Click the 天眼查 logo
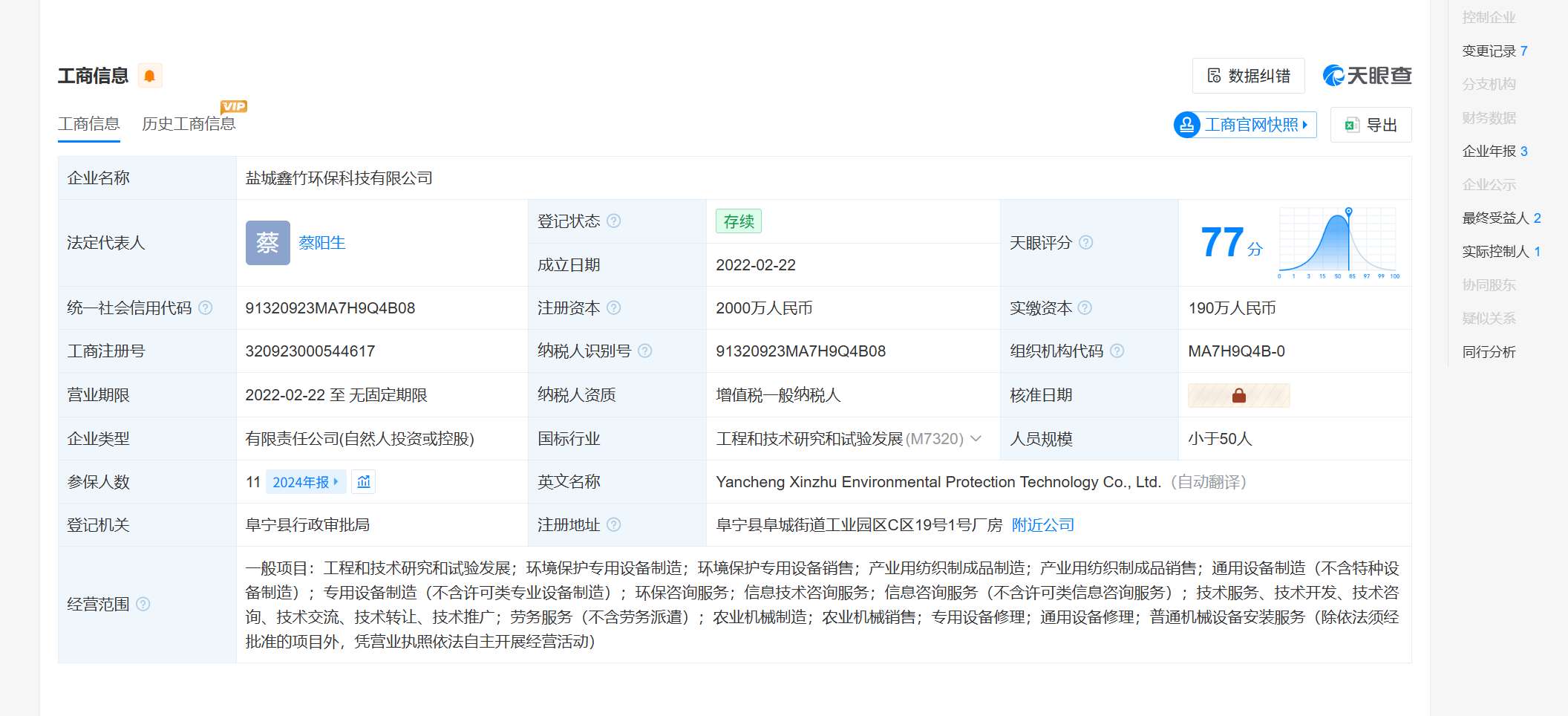 click(x=1367, y=76)
